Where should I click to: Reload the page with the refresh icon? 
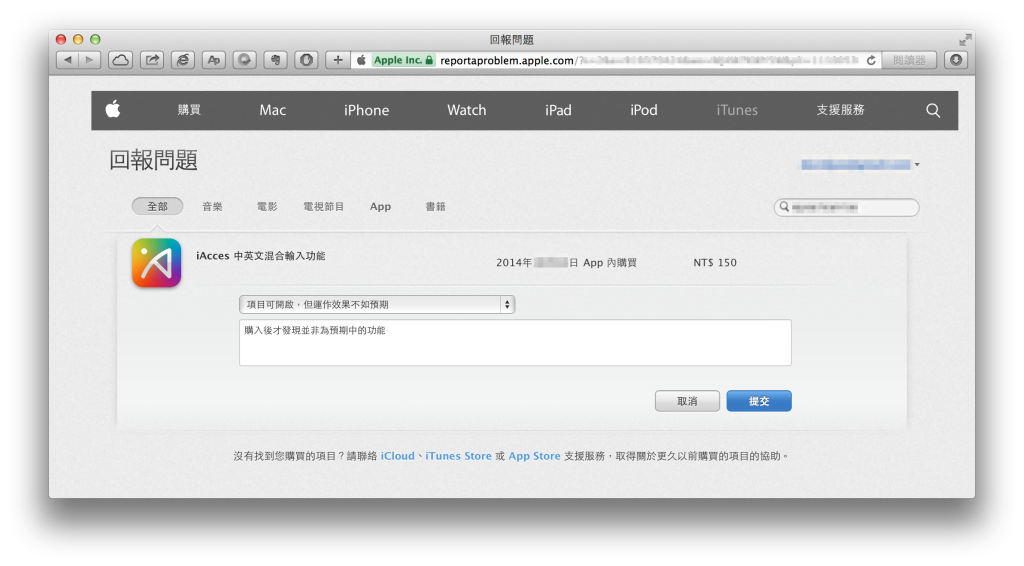[871, 60]
